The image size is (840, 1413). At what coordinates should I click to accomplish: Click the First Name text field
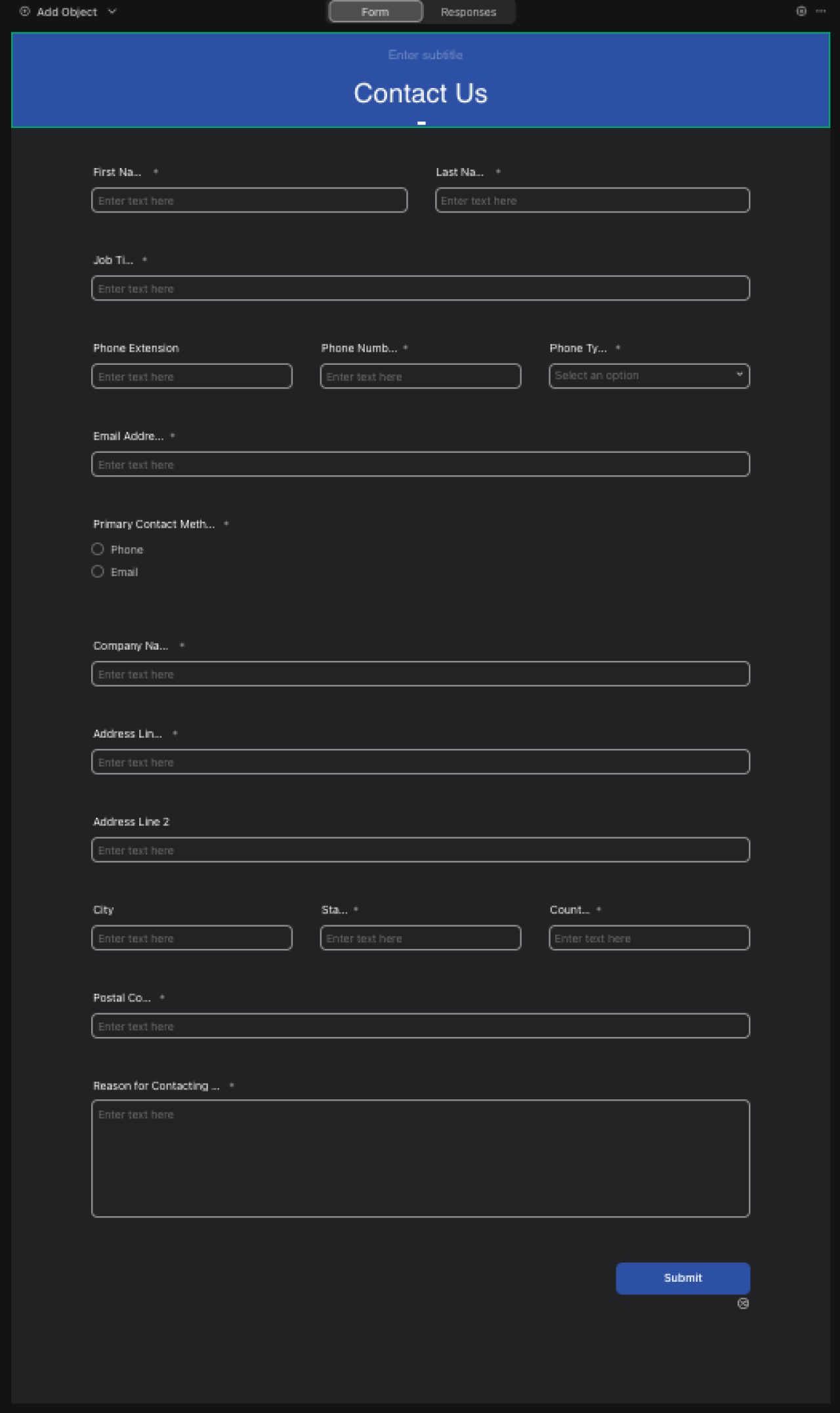pos(249,200)
